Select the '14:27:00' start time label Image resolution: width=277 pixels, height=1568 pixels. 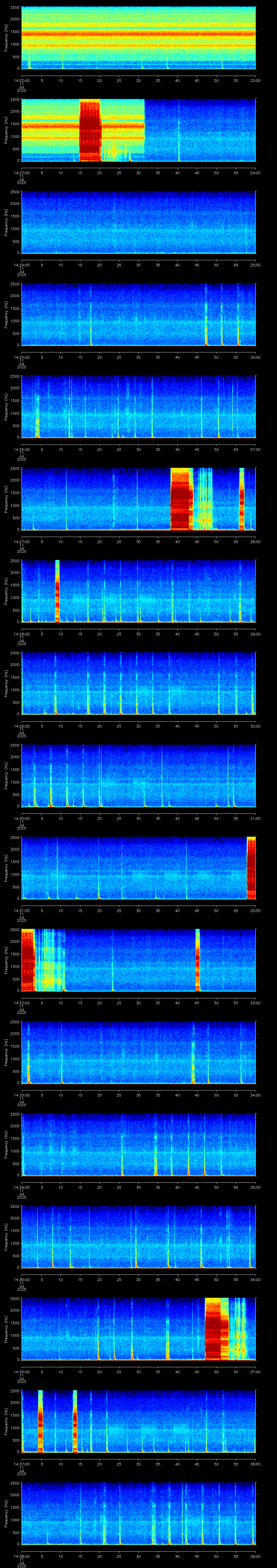pos(21,542)
